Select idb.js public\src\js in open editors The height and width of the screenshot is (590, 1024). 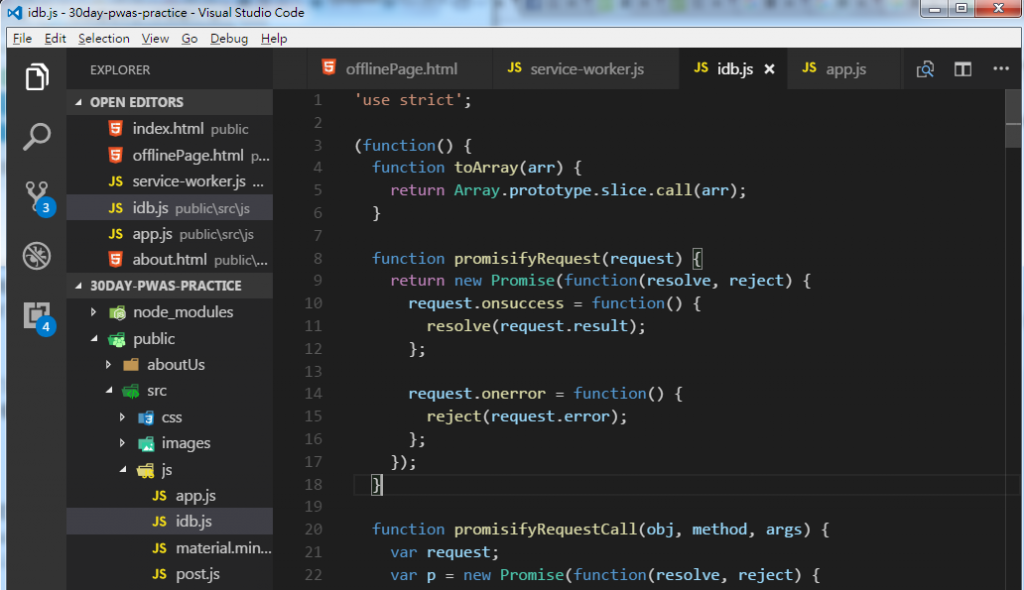click(x=170, y=208)
